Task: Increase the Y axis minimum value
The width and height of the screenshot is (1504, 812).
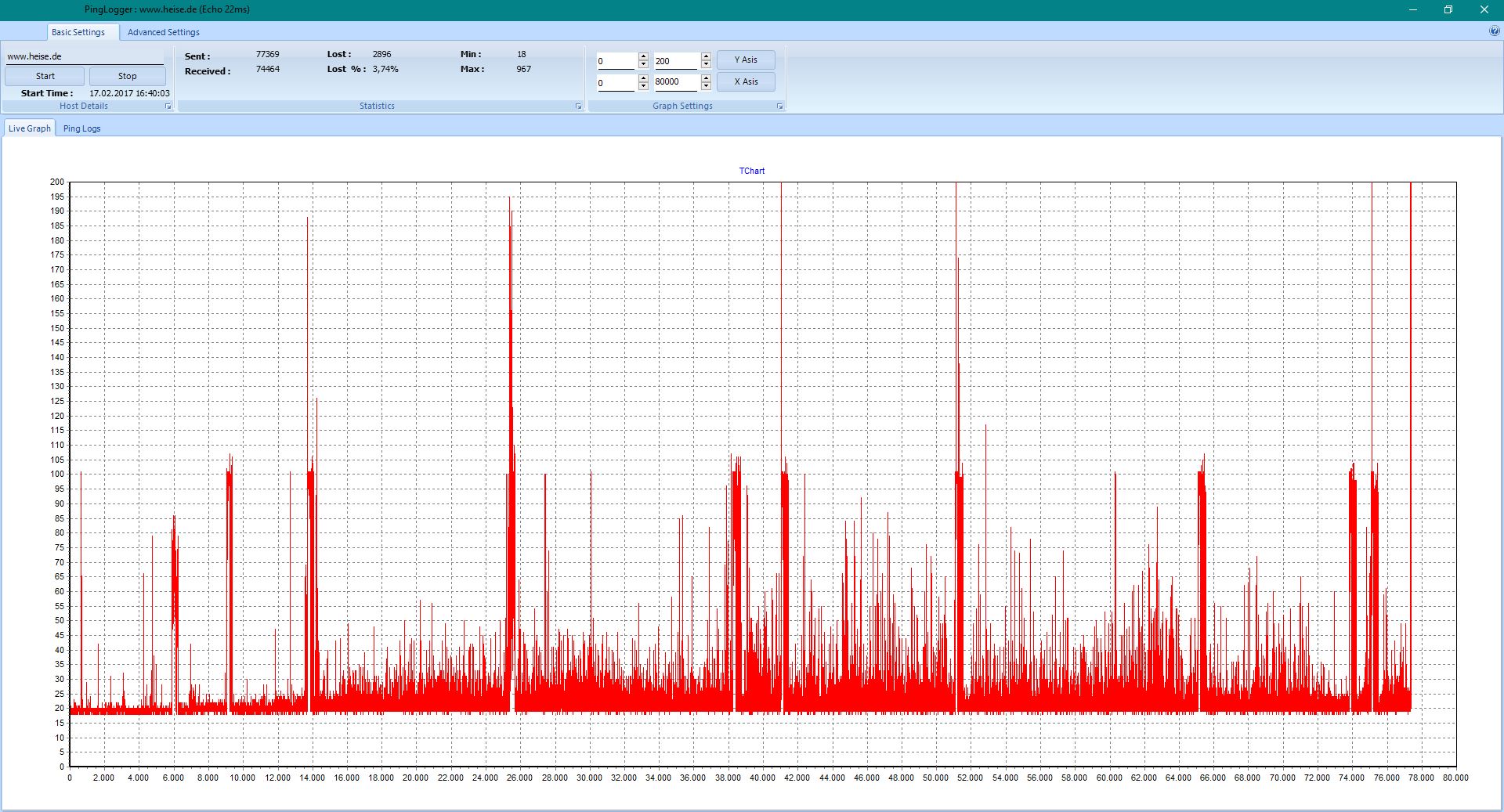Action: coord(643,56)
